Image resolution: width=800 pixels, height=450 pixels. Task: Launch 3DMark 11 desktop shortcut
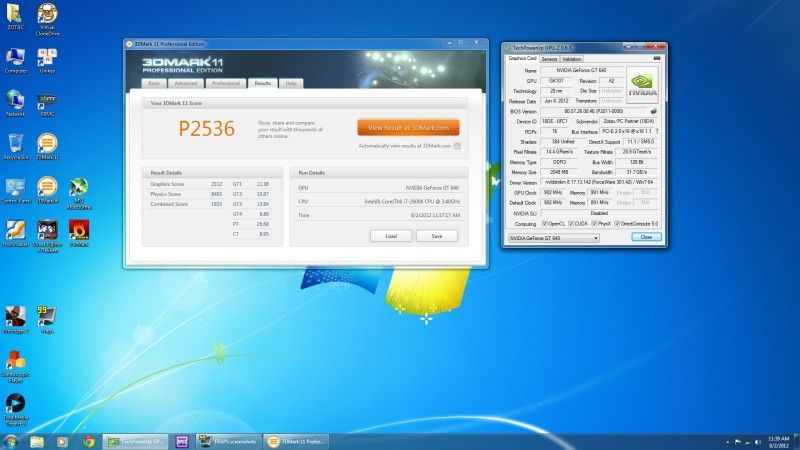pyautogui.click(x=47, y=147)
